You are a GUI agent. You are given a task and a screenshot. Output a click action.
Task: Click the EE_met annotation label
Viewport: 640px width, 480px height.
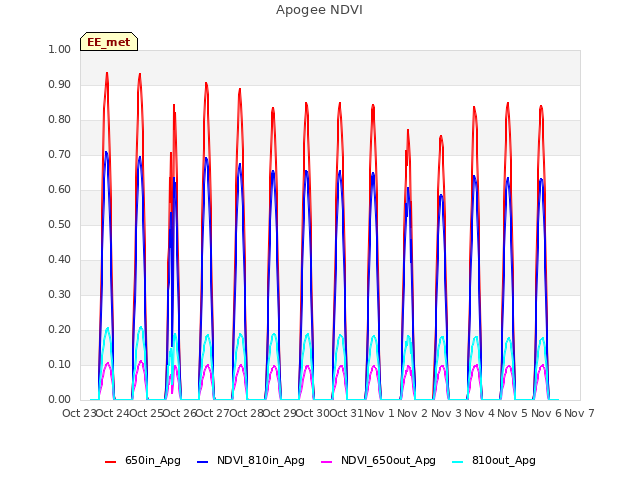coord(109,42)
